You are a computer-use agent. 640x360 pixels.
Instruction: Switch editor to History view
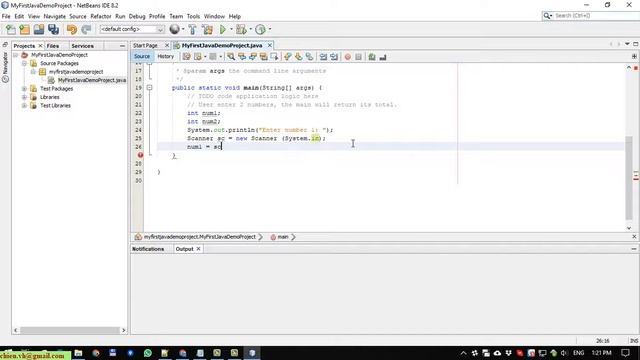coord(165,57)
